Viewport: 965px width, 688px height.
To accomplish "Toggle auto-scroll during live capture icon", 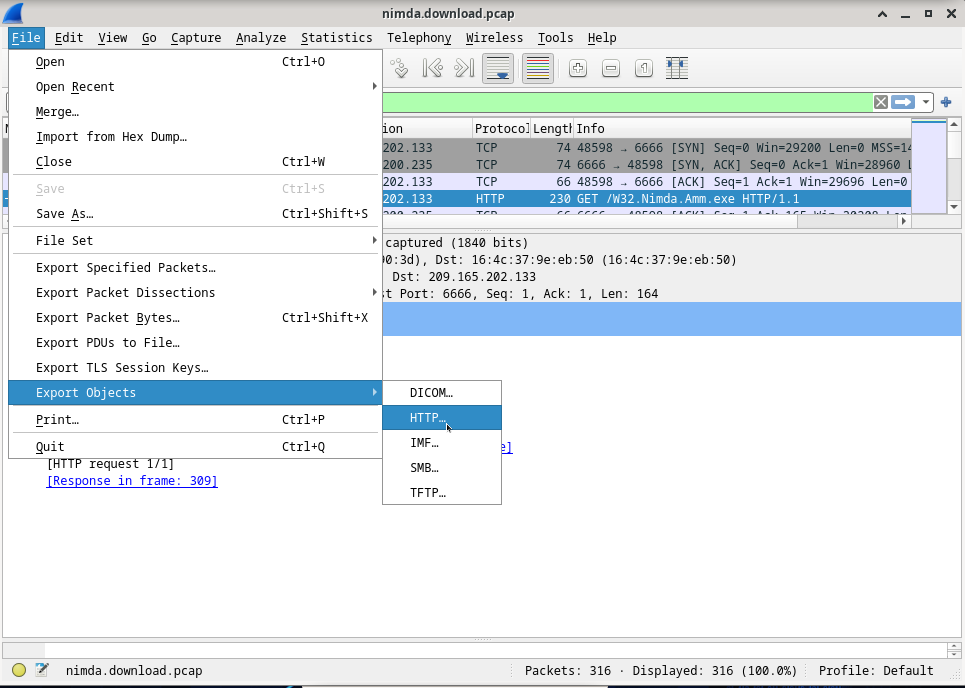I will click(498, 68).
